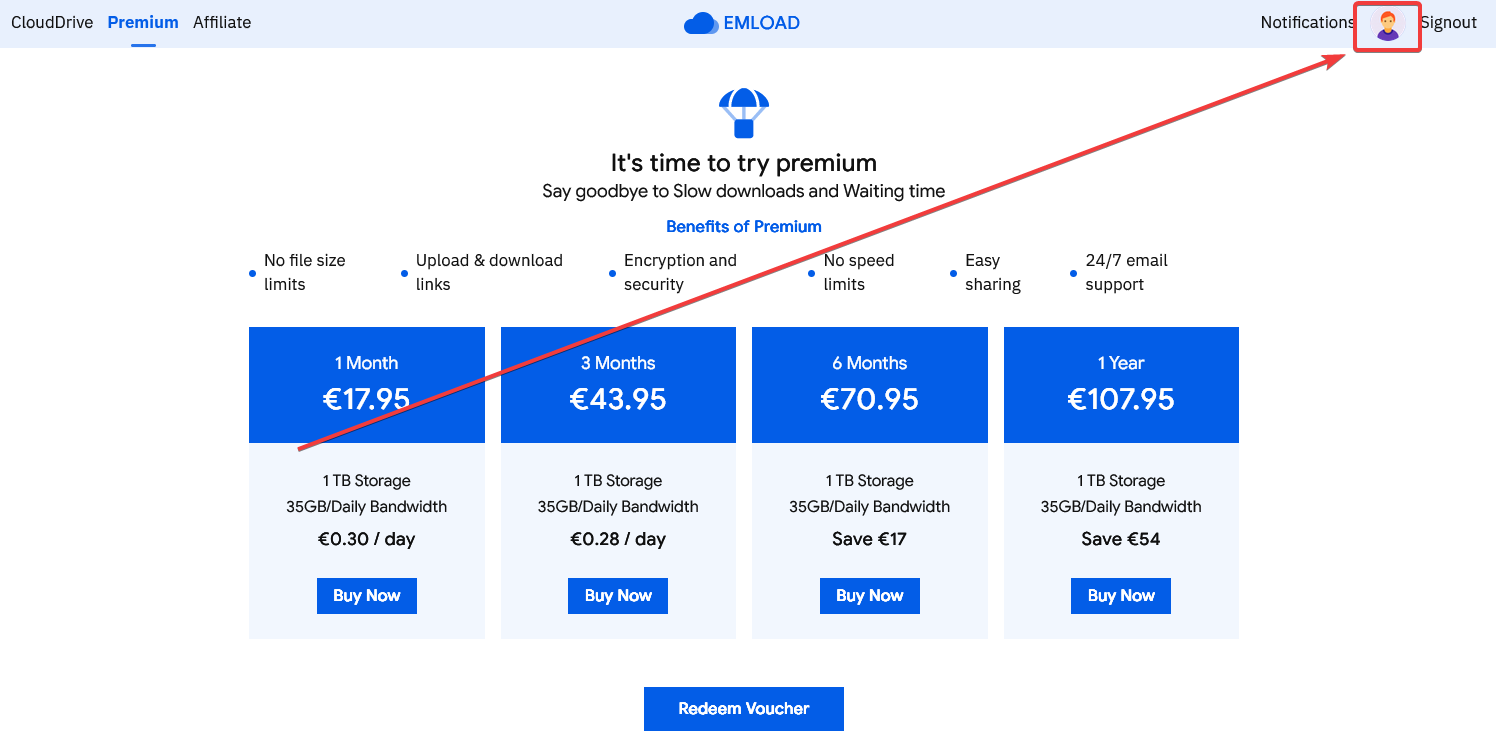Open Notifications
Image resolution: width=1496 pixels, height=744 pixels.
coord(1306,22)
